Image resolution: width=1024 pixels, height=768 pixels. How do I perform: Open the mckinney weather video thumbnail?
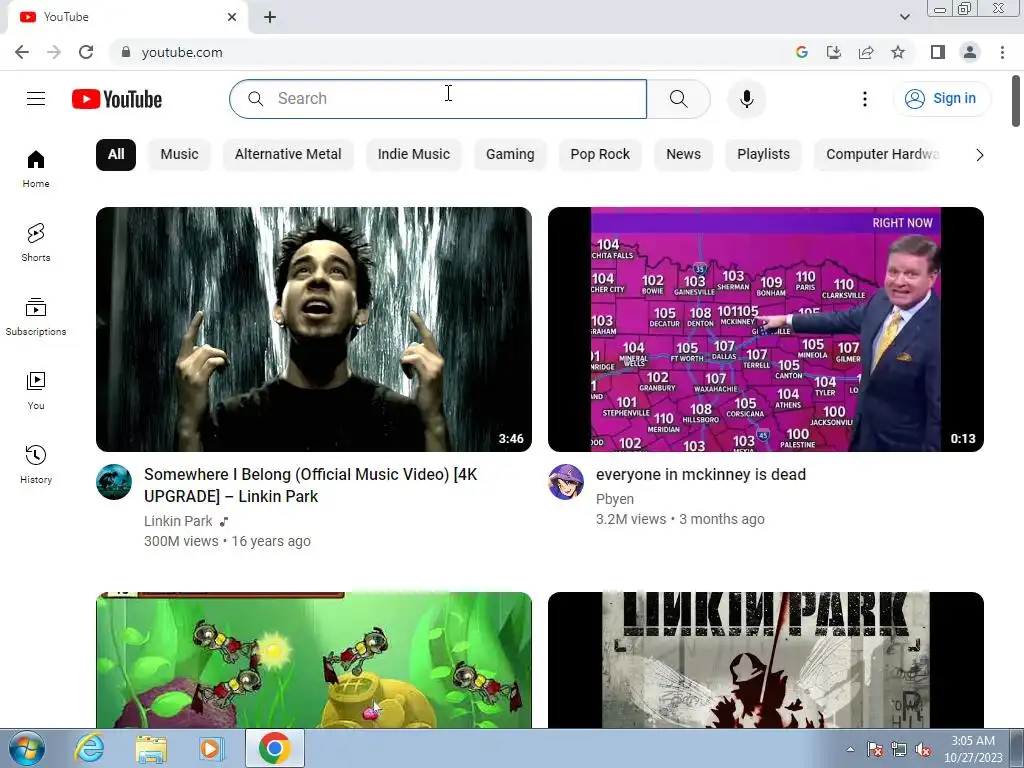(765, 329)
